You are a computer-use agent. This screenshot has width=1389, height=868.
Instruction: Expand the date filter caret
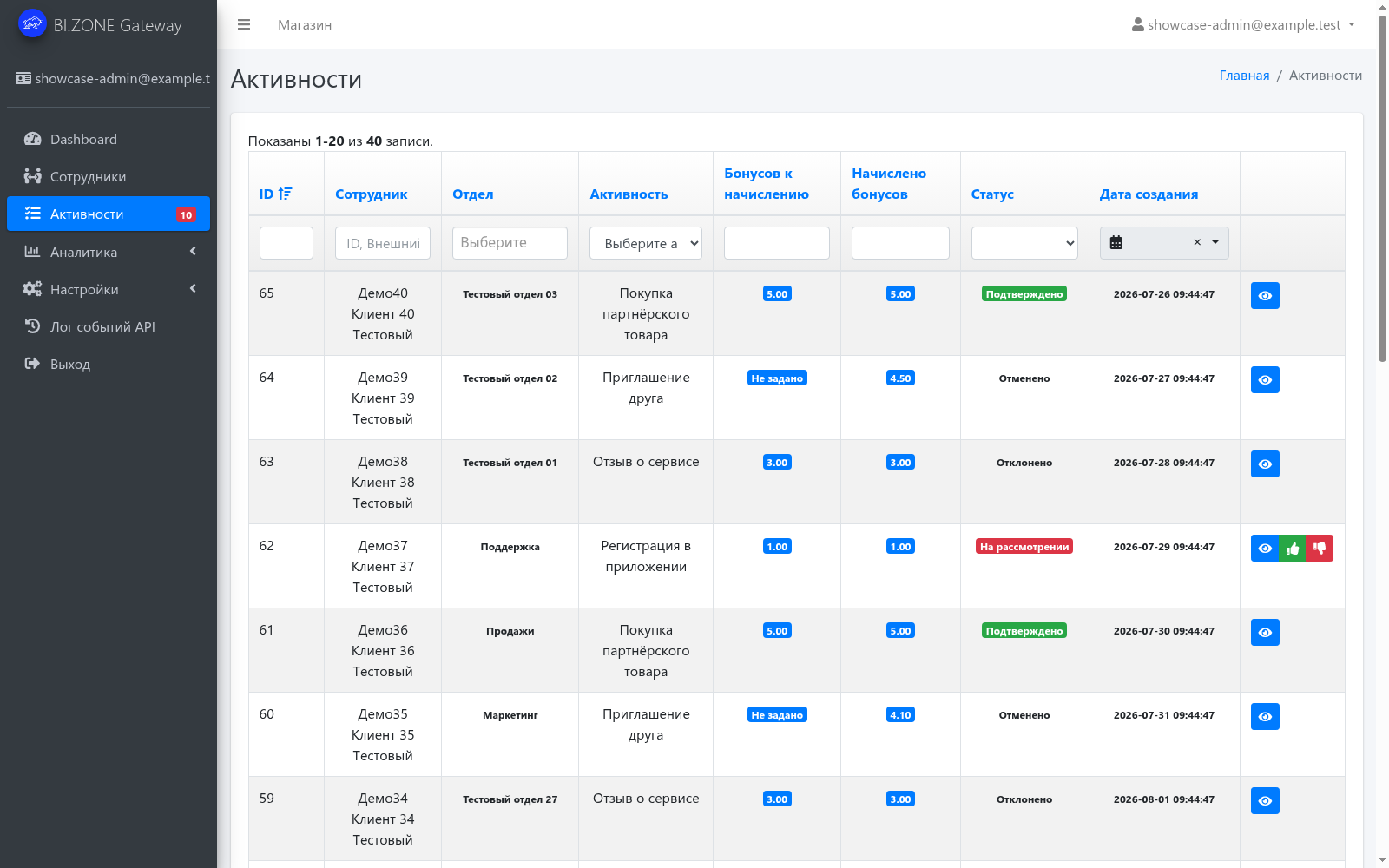(x=1215, y=243)
